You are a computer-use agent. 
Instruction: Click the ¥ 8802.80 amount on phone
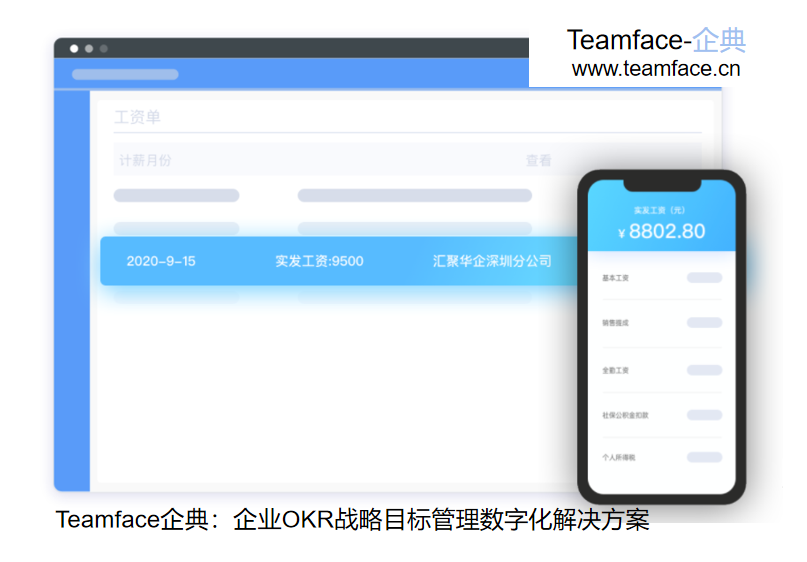pyautogui.click(x=661, y=232)
